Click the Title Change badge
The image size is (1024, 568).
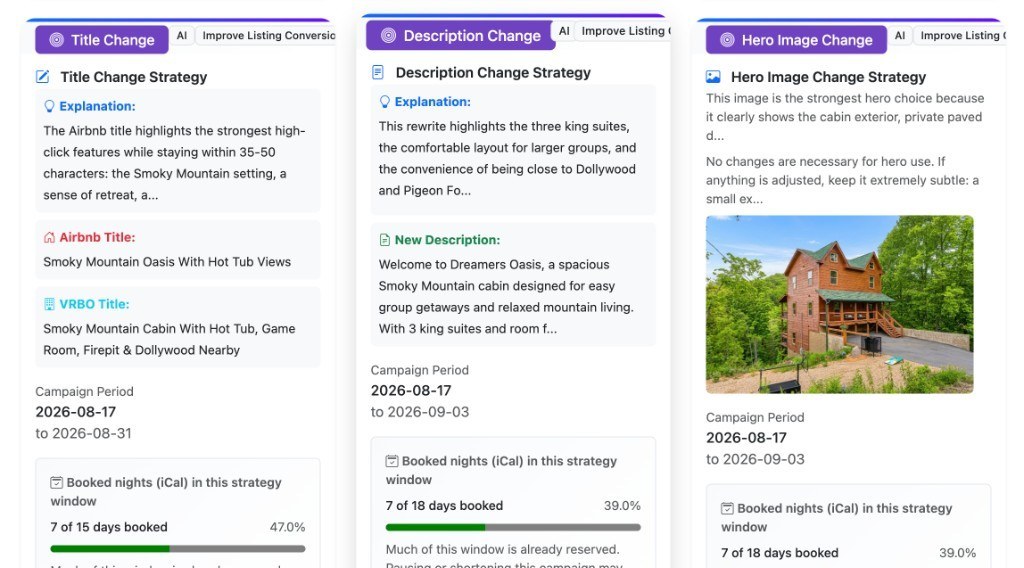pos(102,40)
